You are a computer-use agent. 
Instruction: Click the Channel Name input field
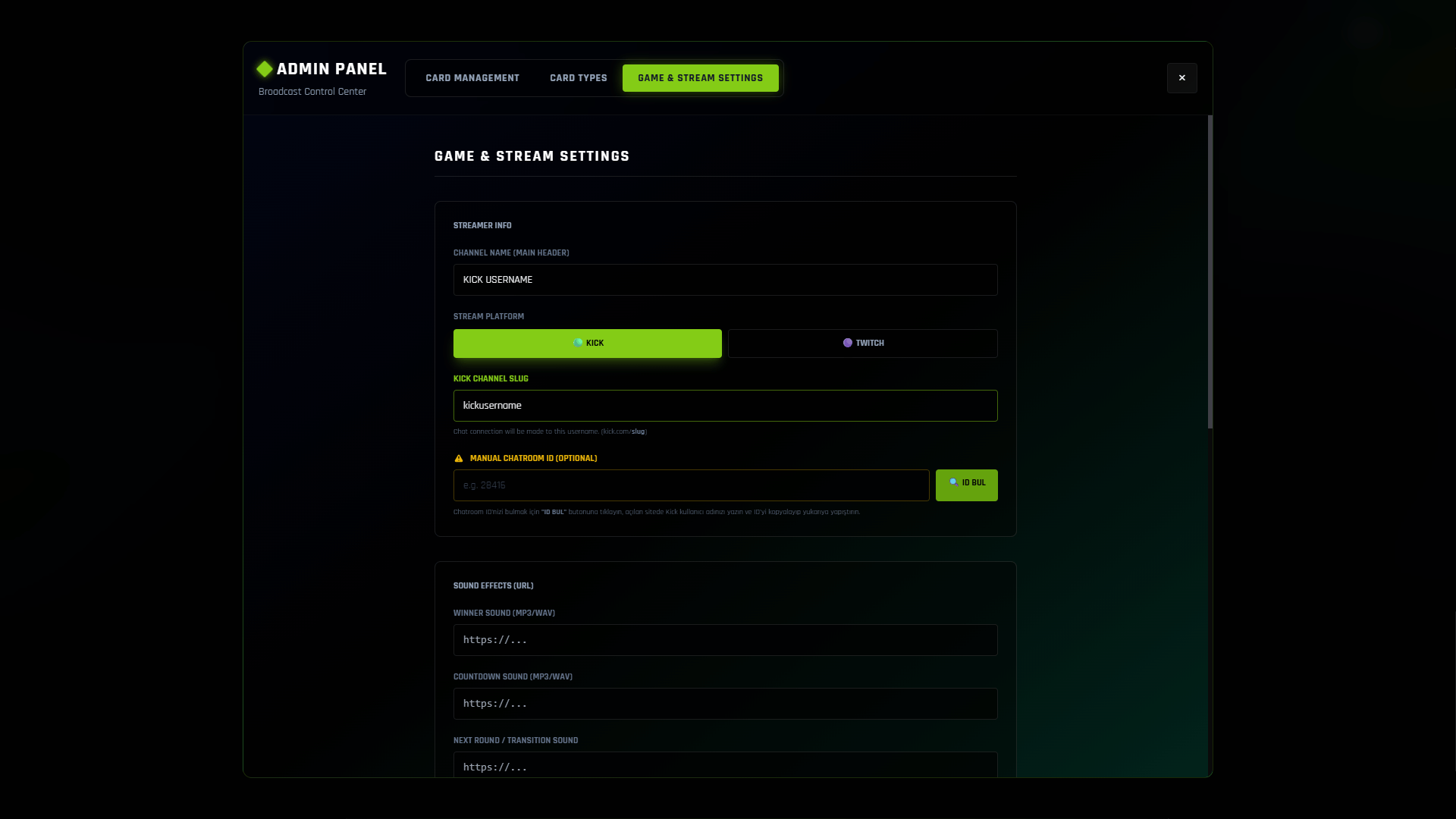(x=725, y=280)
